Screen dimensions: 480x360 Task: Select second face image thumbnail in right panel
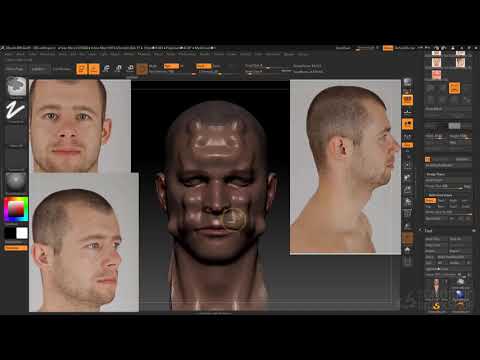pos(461,63)
